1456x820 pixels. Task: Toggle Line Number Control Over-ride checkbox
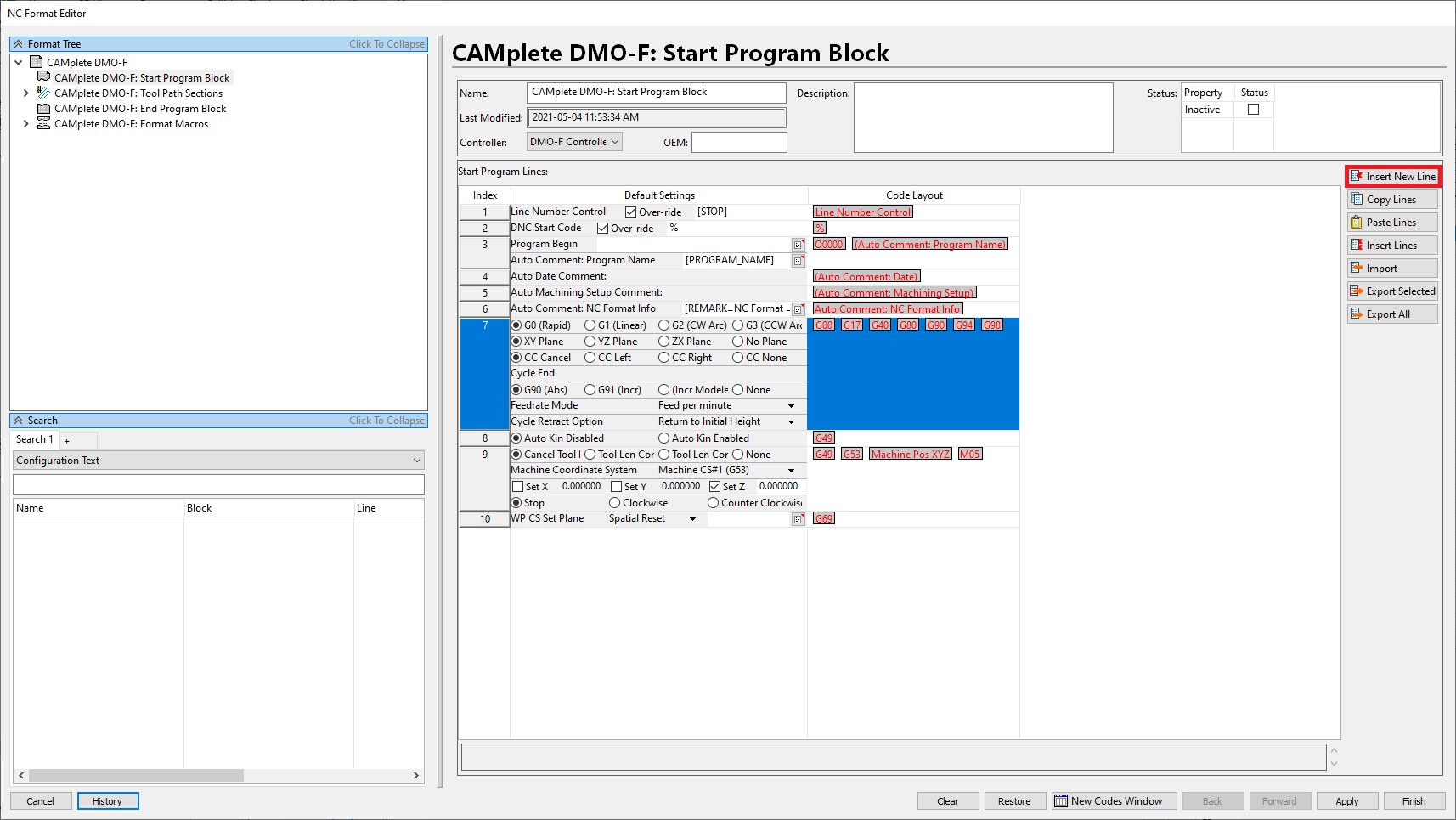[x=631, y=212]
